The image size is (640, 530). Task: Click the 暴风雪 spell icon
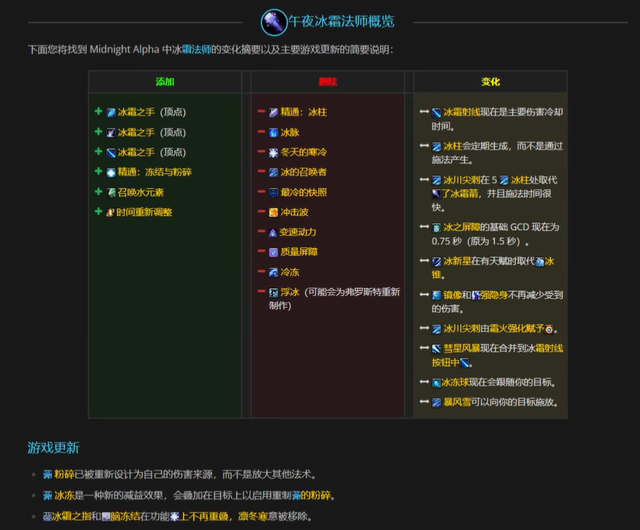436,403
